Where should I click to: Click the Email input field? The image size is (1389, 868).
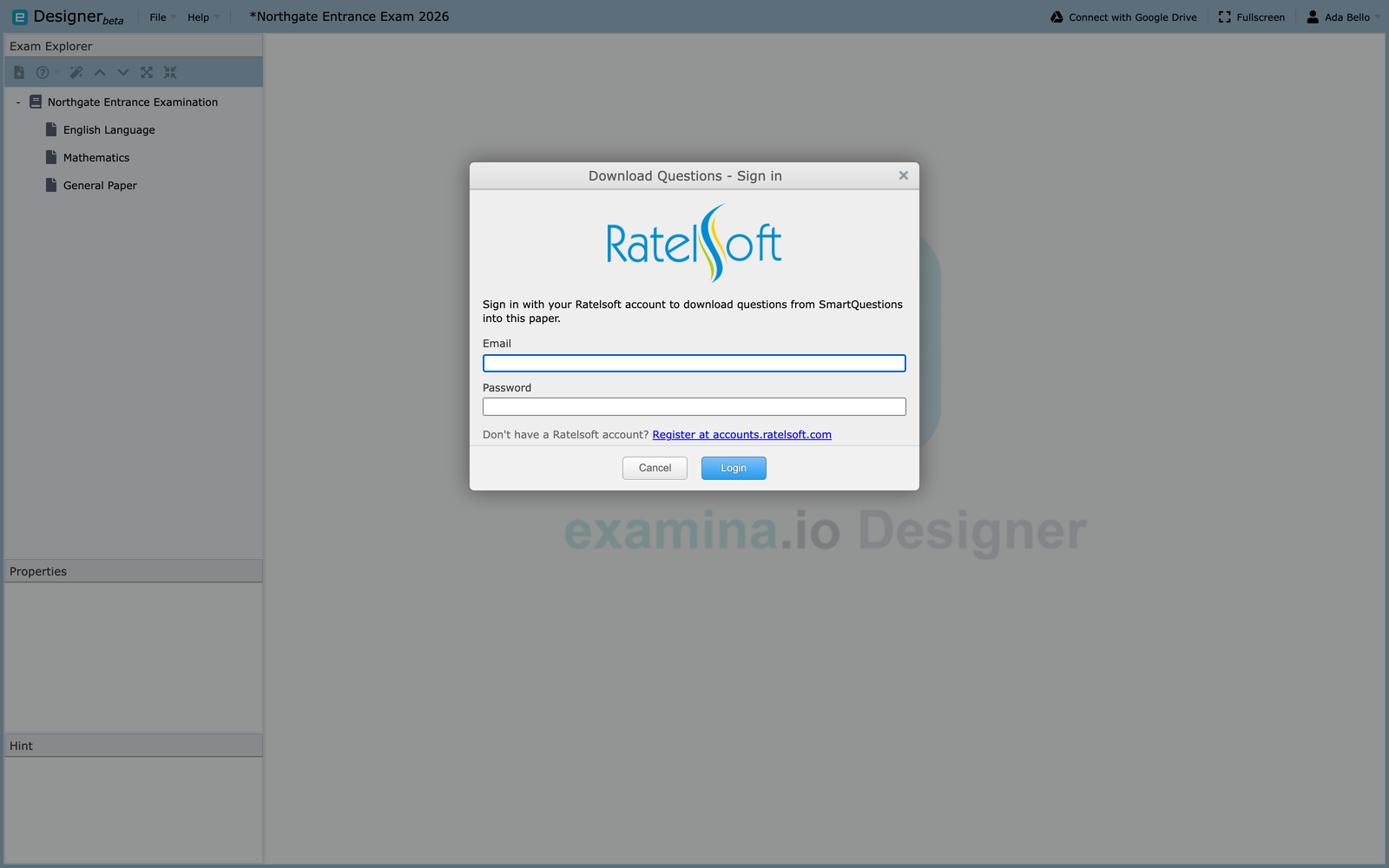tap(694, 363)
